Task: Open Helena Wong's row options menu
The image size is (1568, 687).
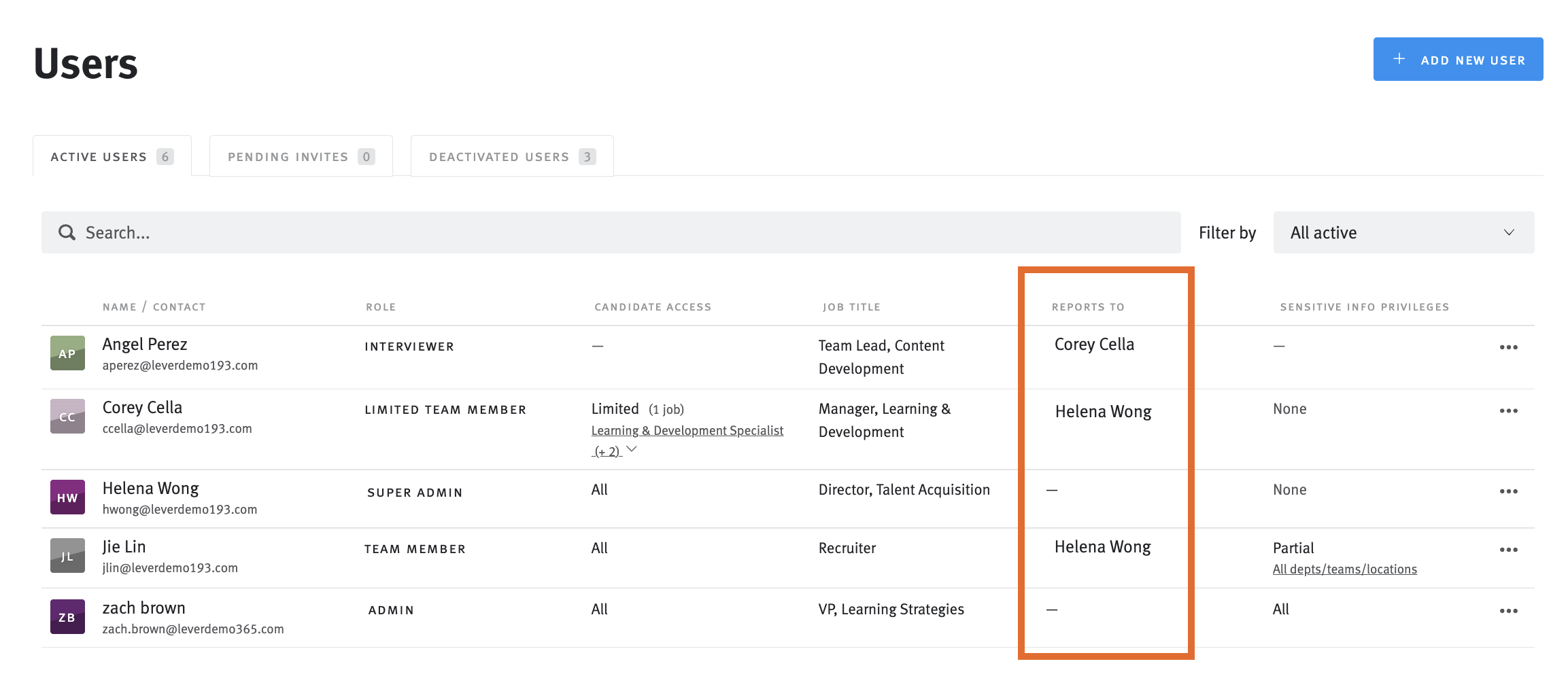Action: (x=1509, y=490)
